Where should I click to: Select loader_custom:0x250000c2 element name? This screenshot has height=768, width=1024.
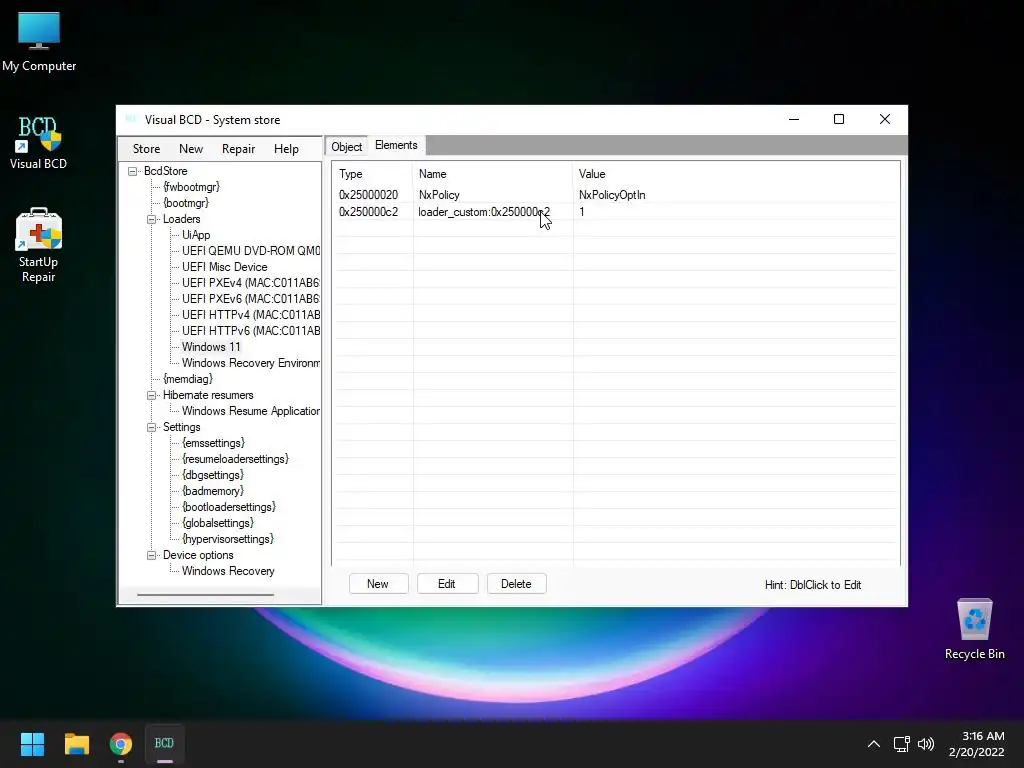(484, 212)
